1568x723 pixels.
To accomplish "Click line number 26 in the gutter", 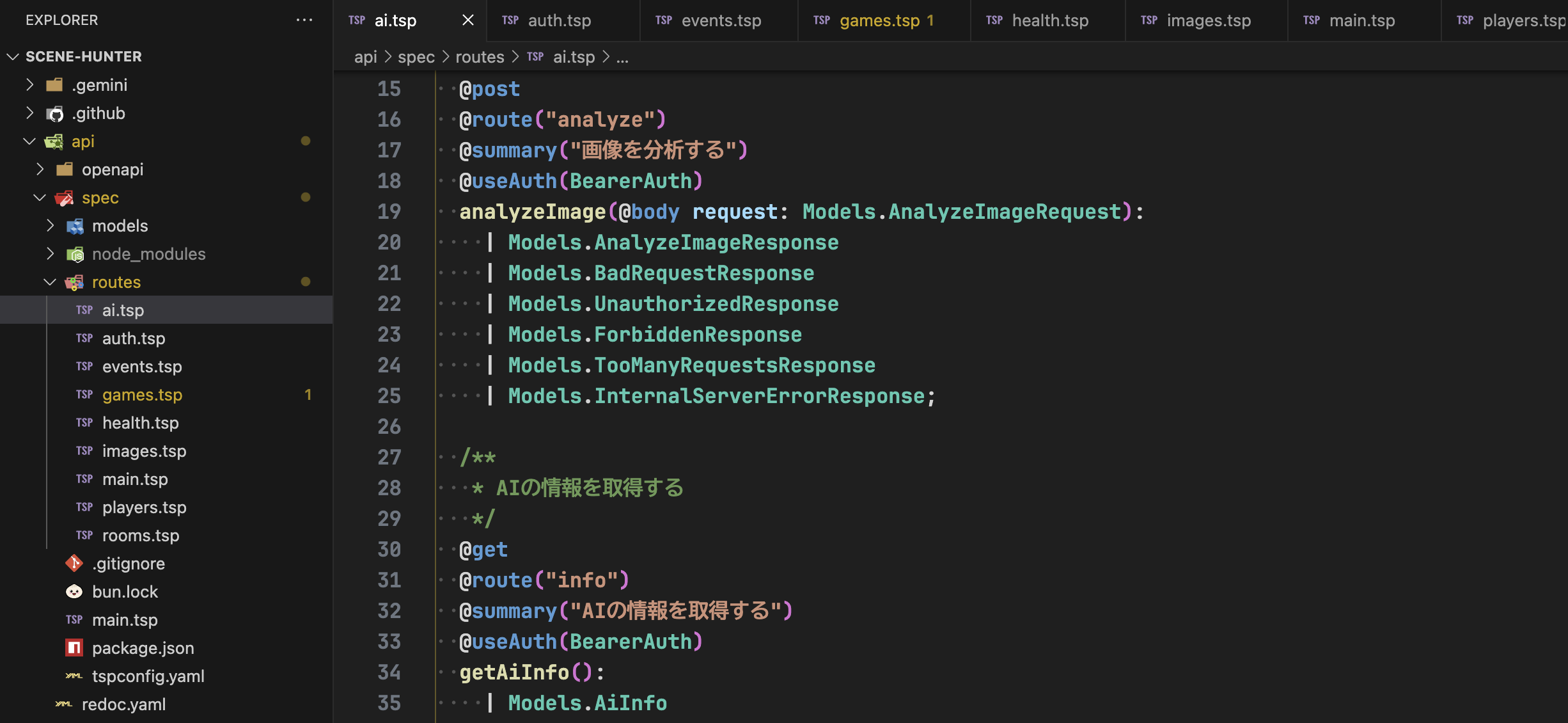I will 389,427.
